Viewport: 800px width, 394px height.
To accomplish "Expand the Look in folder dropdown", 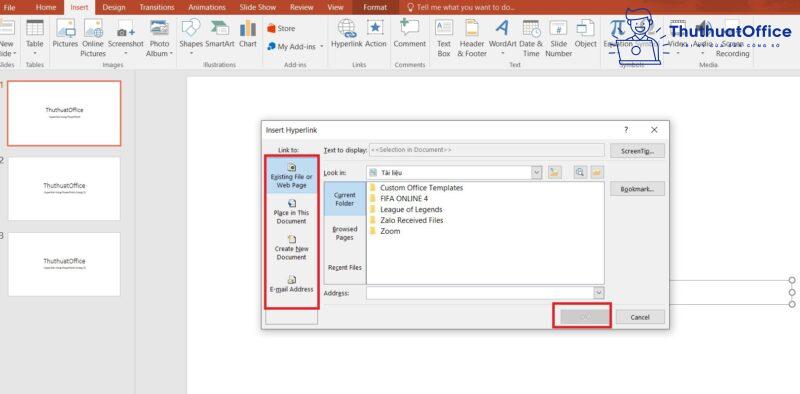I will [536, 173].
